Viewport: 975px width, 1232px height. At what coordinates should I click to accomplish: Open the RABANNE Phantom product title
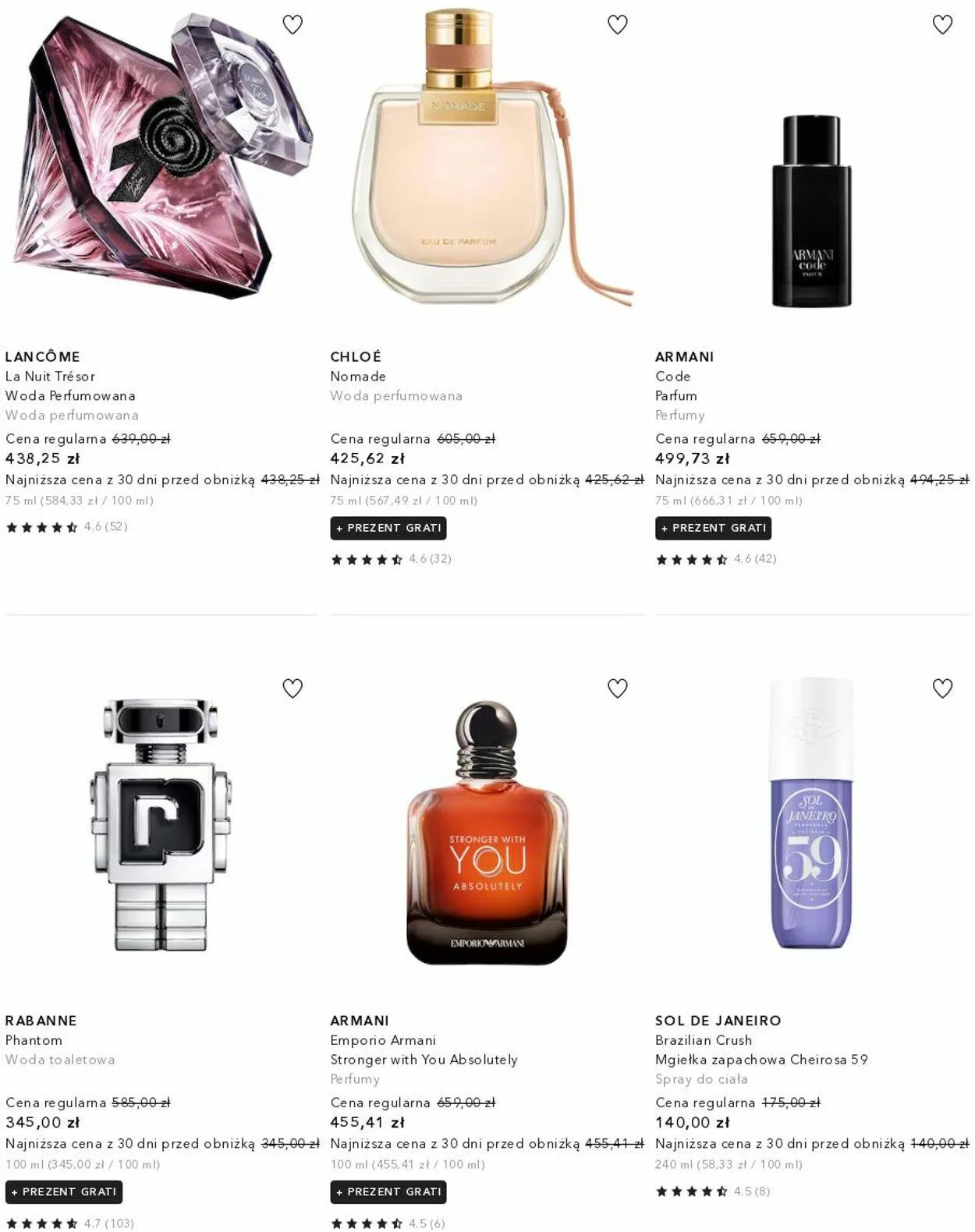point(34,1040)
